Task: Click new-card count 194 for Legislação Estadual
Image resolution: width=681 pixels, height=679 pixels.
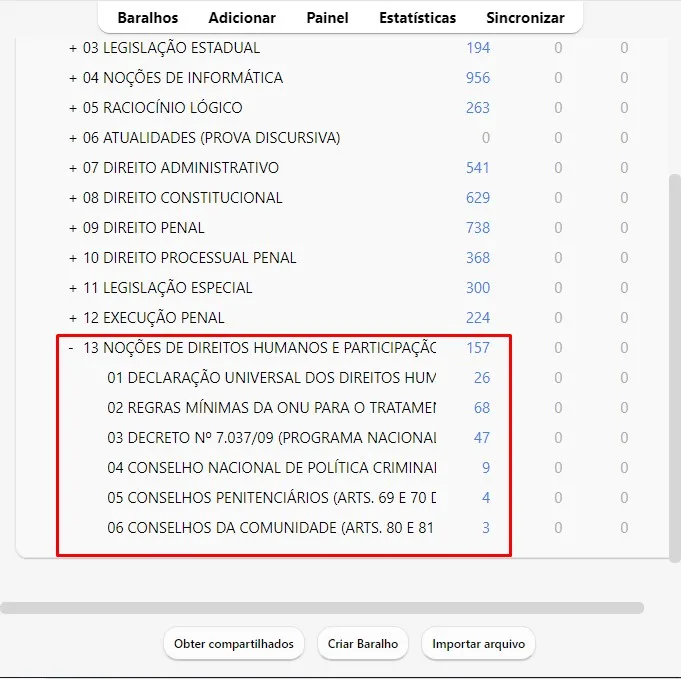Action: [478, 48]
